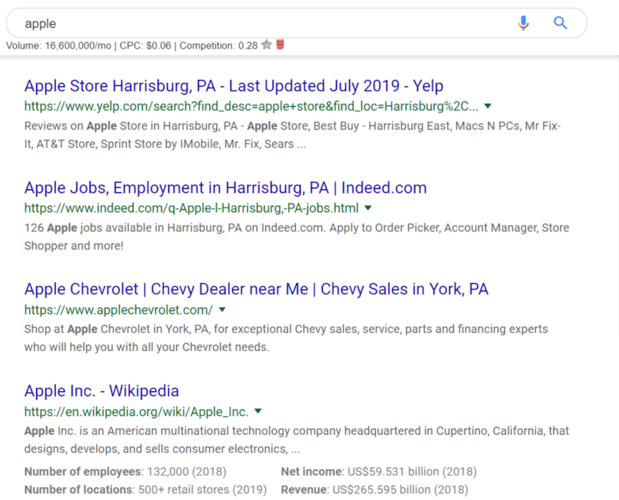Expand the dropdown arrow after the indeed.com URL
This screenshot has height=500, width=619.
pyautogui.click(x=368, y=208)
